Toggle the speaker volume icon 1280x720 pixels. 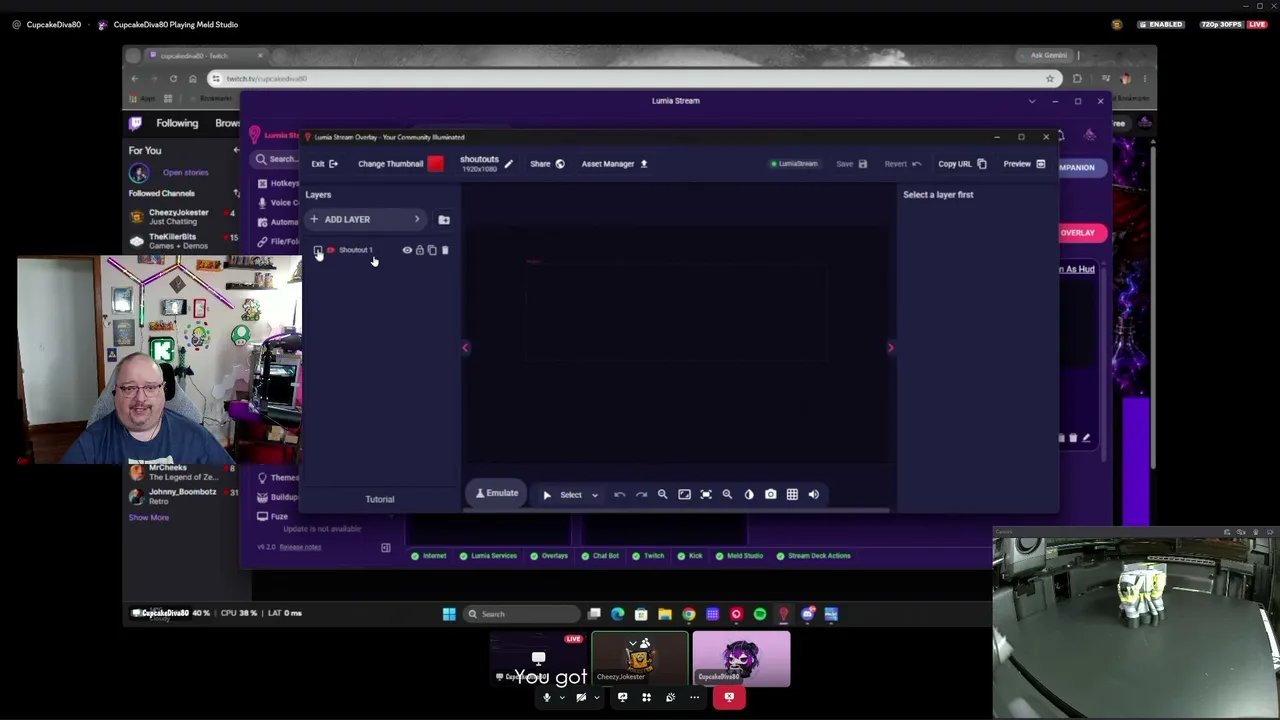[x=814, y=494]
